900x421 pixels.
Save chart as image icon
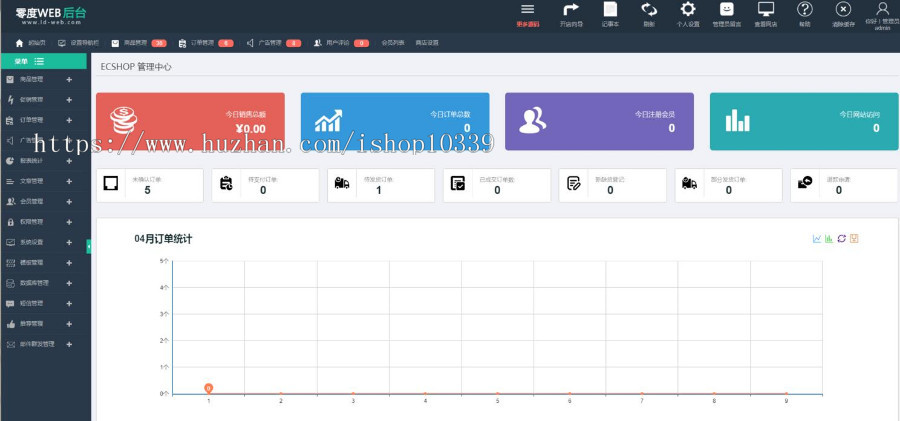(x=854, y=238)
